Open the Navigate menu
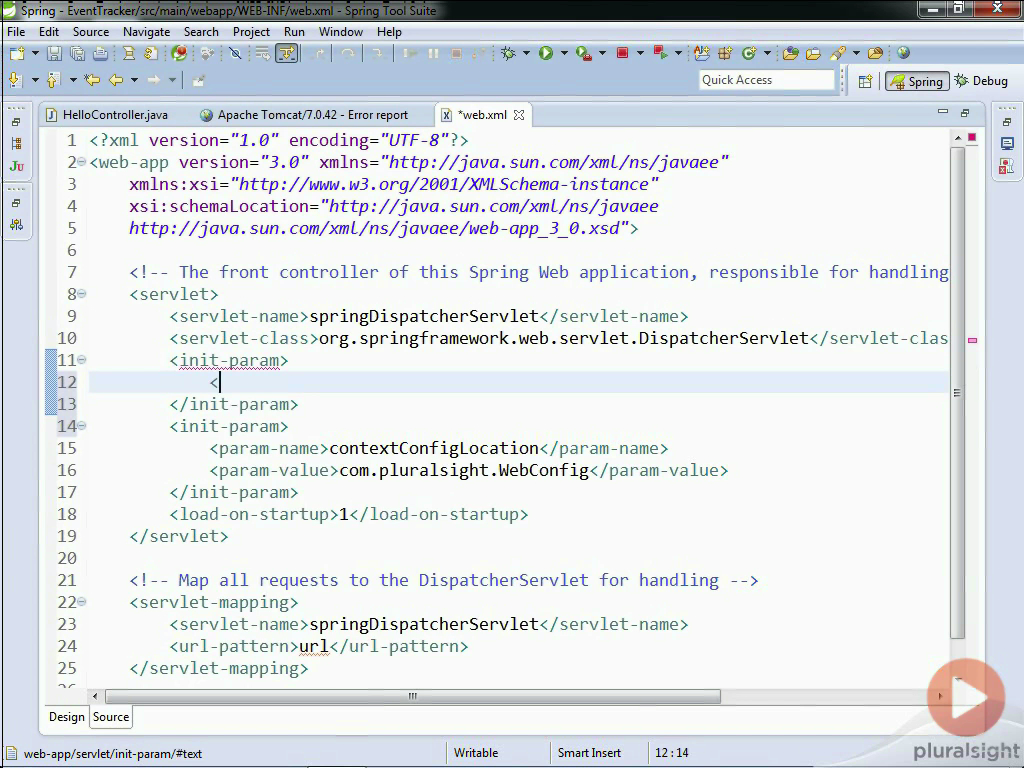Viewport: 1024px width, 768px height. 146,32
